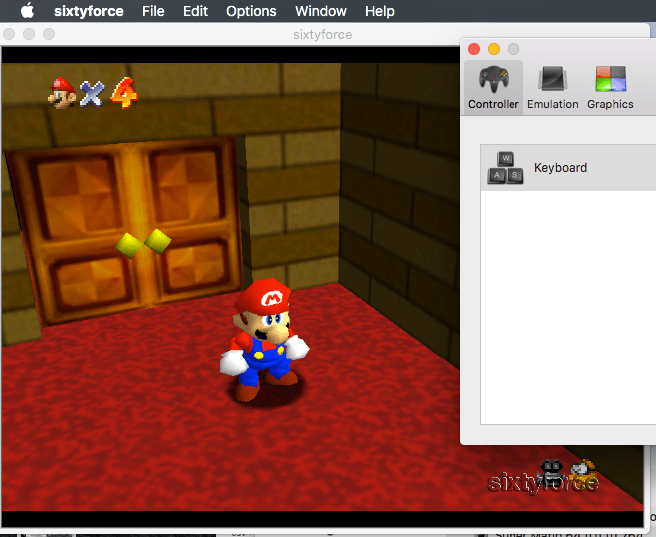Switch to the Emulation preferences tab
The width and height of the screenshot is (656, 537).
click(553, 88)
